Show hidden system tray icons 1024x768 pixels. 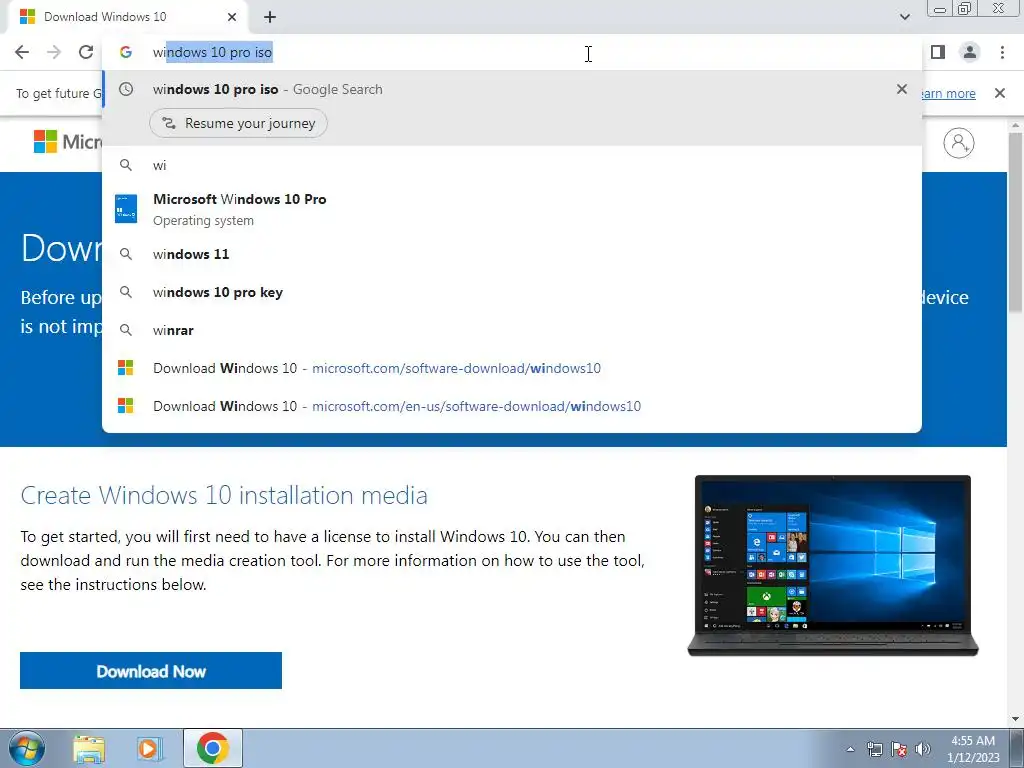pyautogui.click(x=850, y=749)
